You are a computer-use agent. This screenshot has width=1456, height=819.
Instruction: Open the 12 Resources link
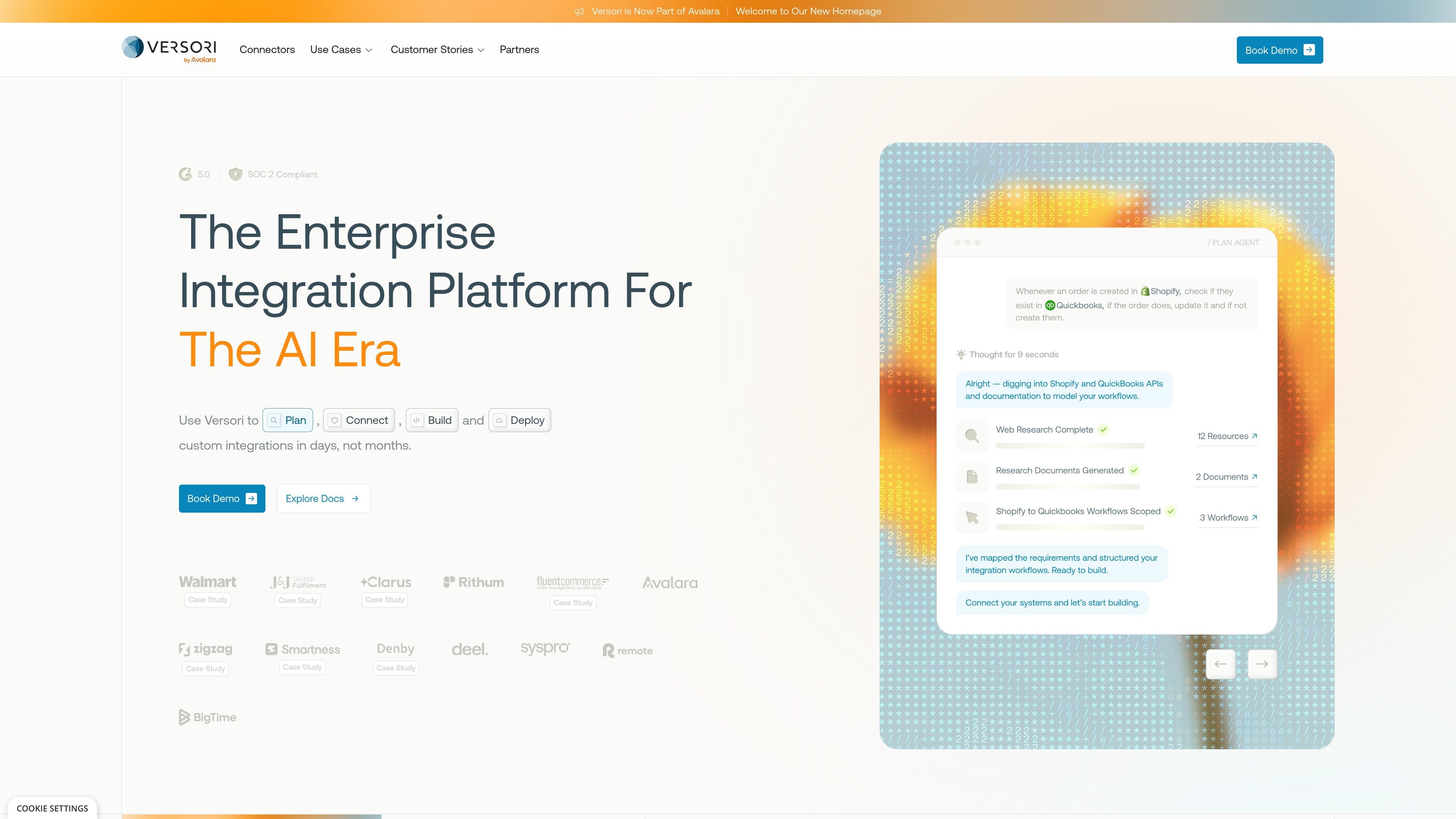point(1227,436)
